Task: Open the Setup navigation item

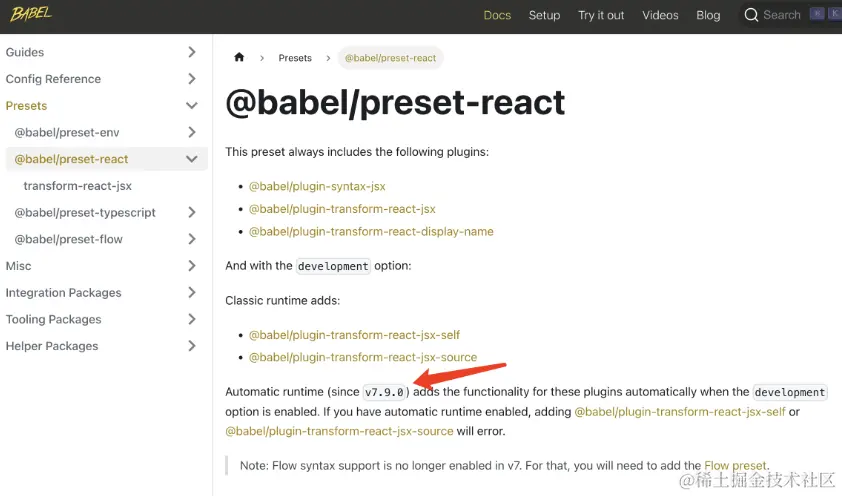Action: pos(544,15)
